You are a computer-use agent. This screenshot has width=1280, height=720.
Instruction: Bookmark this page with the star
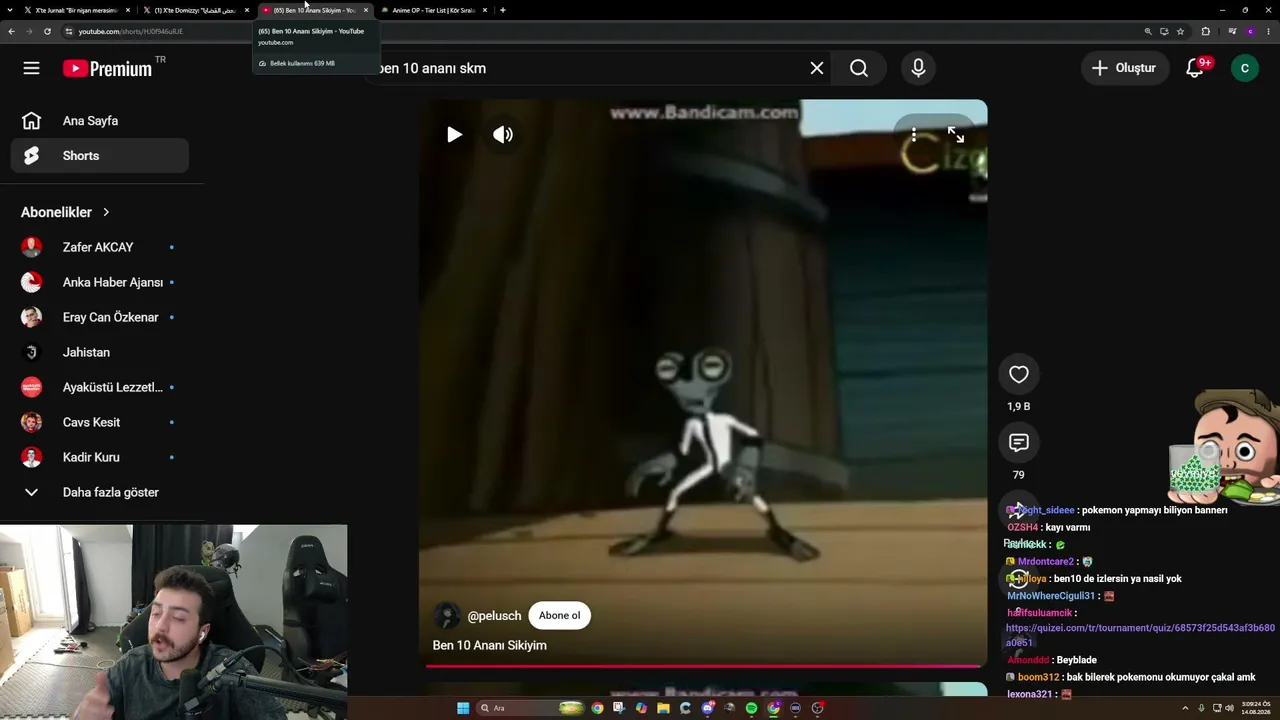pos(1180,32)
